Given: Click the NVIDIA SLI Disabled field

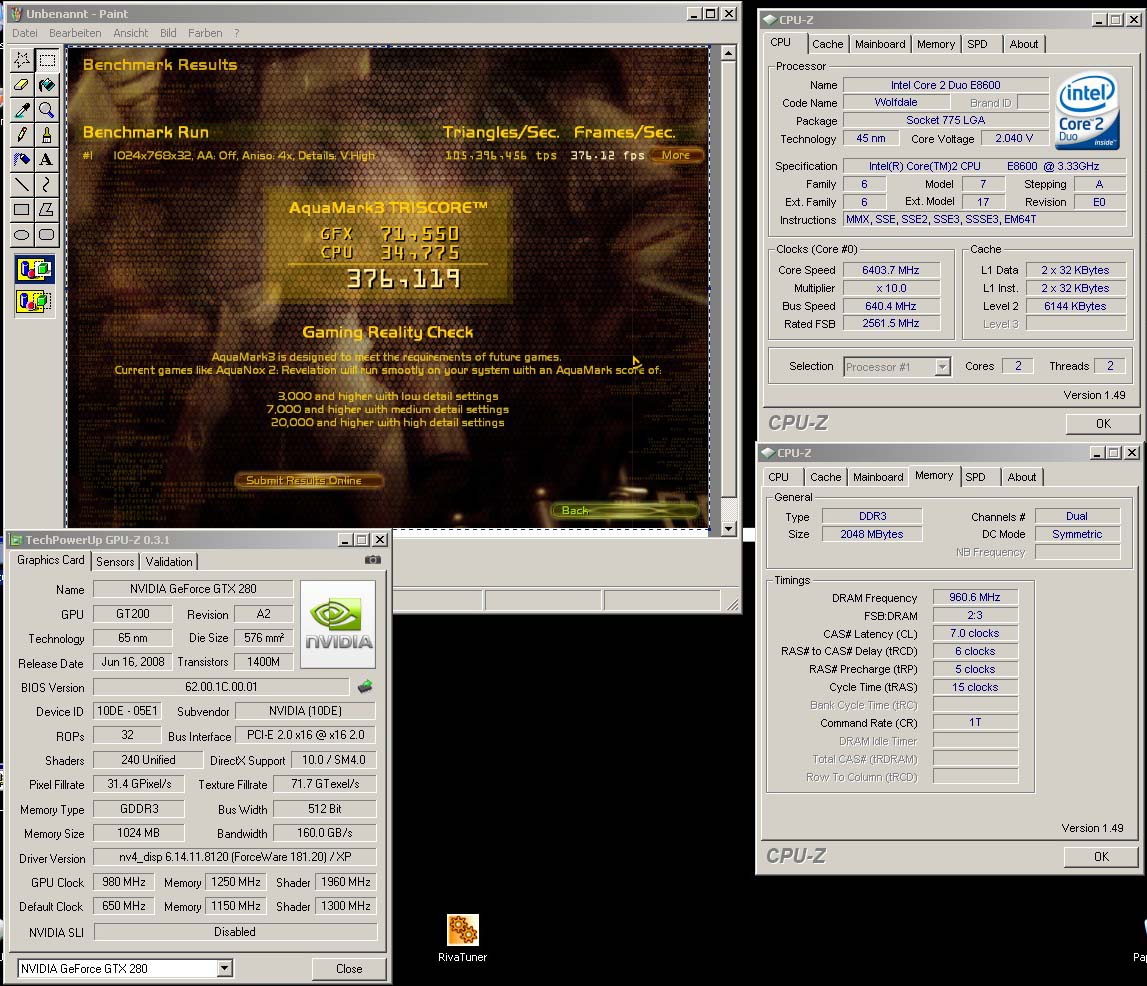Looking at the screenshot, I should [235, 932].
